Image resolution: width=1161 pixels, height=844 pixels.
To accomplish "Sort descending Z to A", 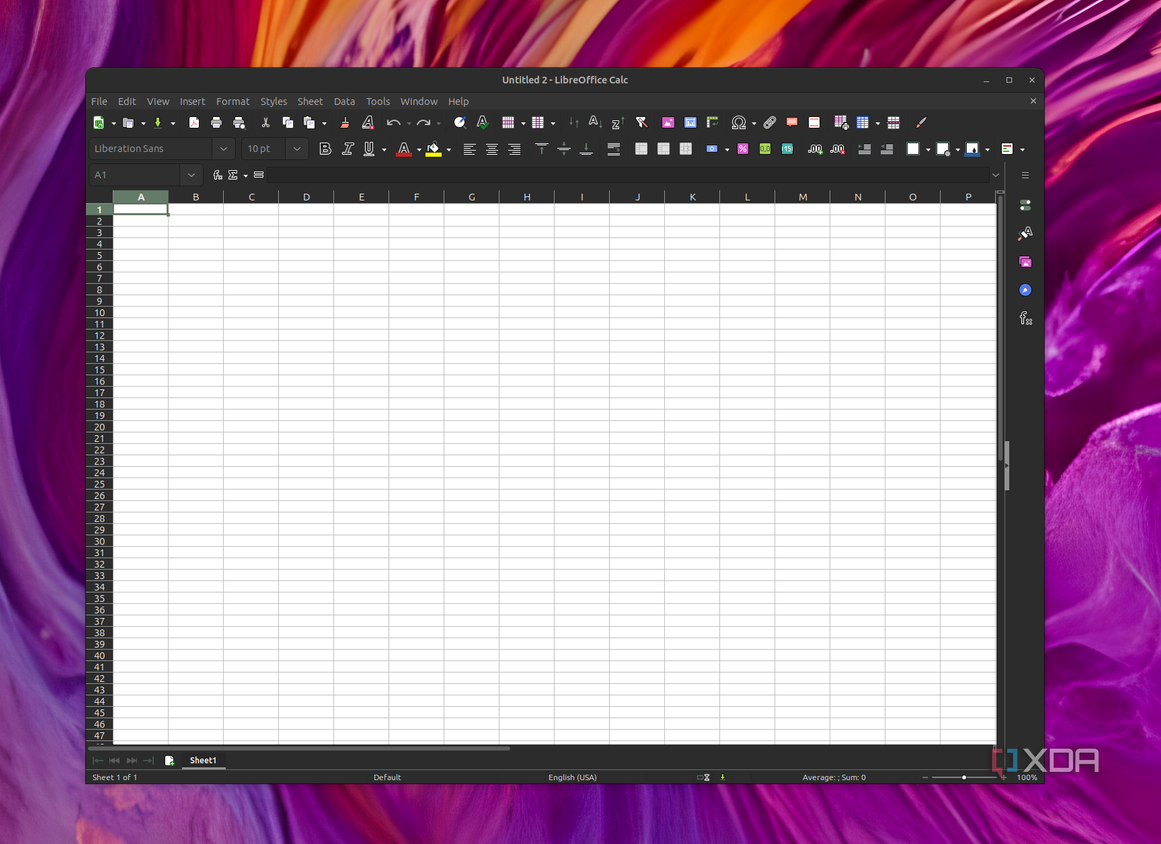I will pos(617,123).
